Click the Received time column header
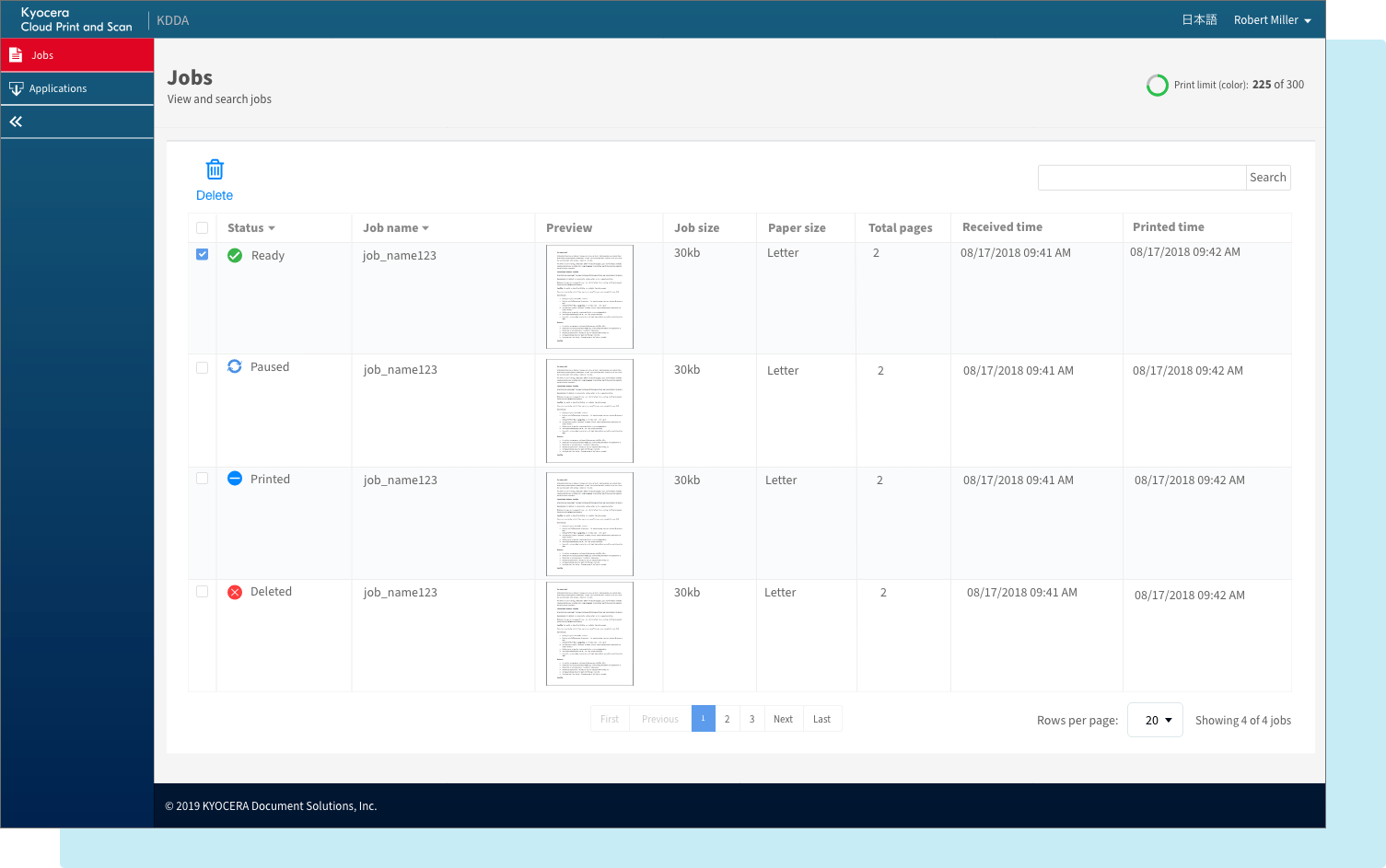This screenshot has height=868, width=1386. pos(1002,227)
